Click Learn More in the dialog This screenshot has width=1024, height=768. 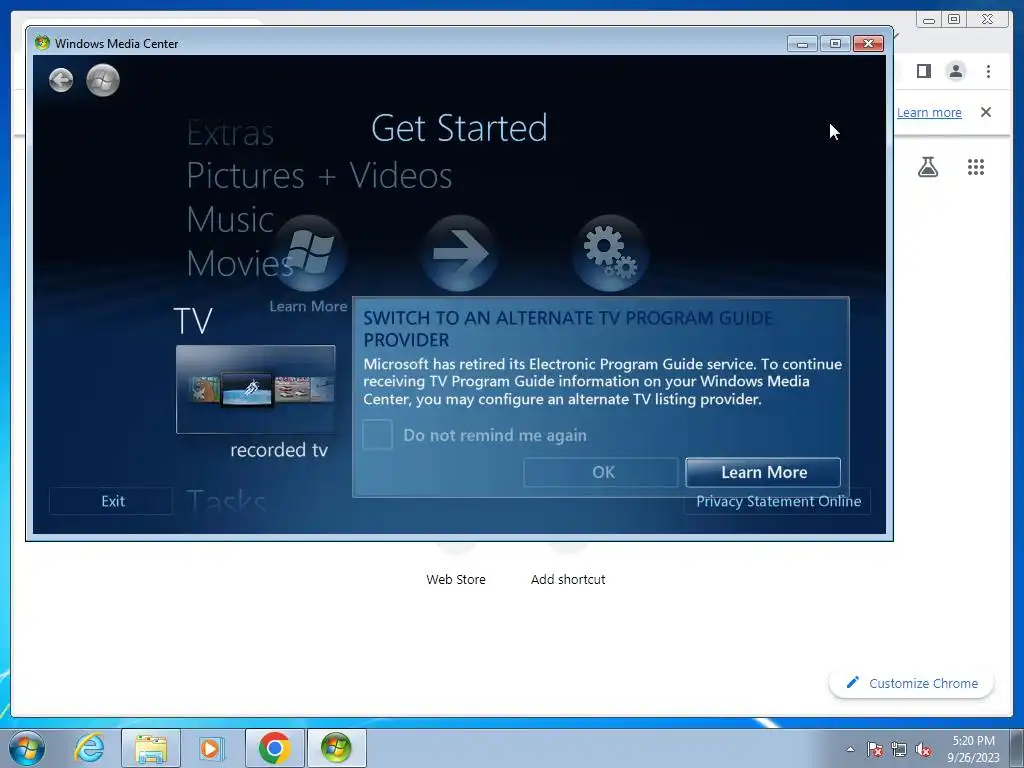tap(763, 472)
